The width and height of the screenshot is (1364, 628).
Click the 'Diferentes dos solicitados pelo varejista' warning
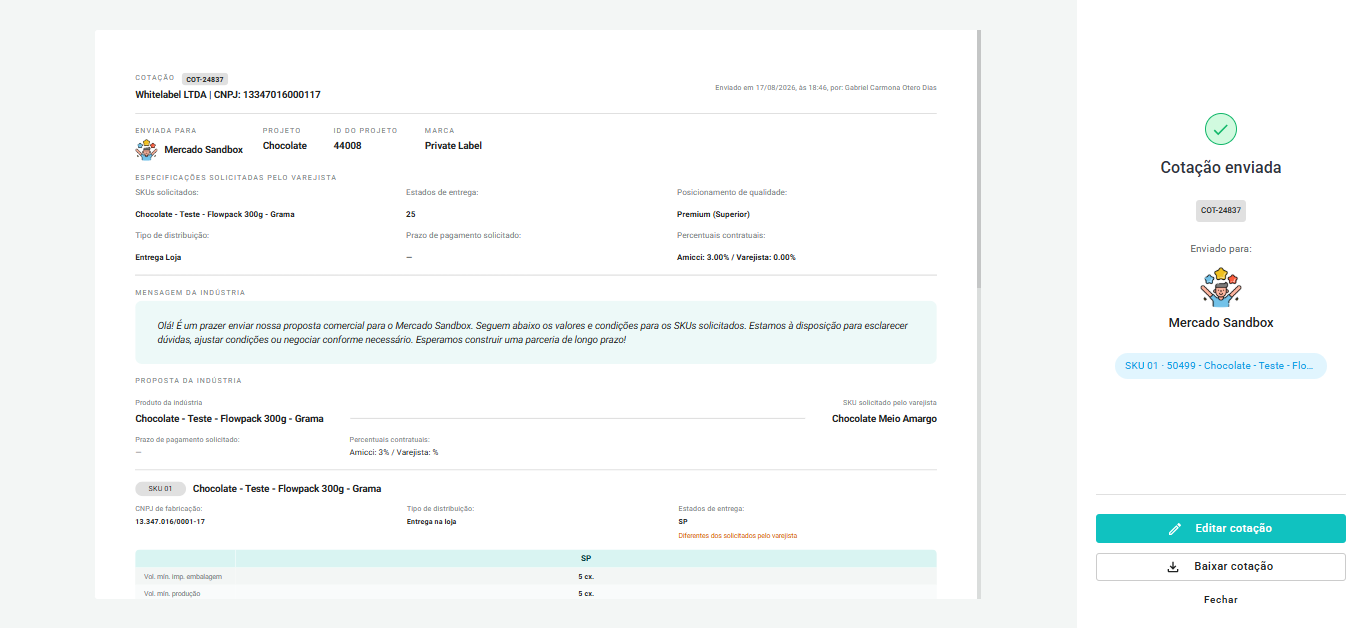point(737,536)
